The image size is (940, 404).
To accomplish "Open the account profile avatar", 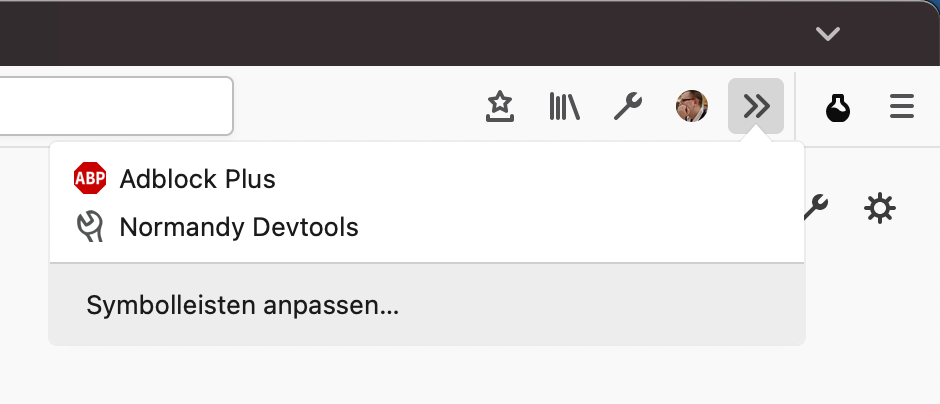I will (x=692, y=106).
